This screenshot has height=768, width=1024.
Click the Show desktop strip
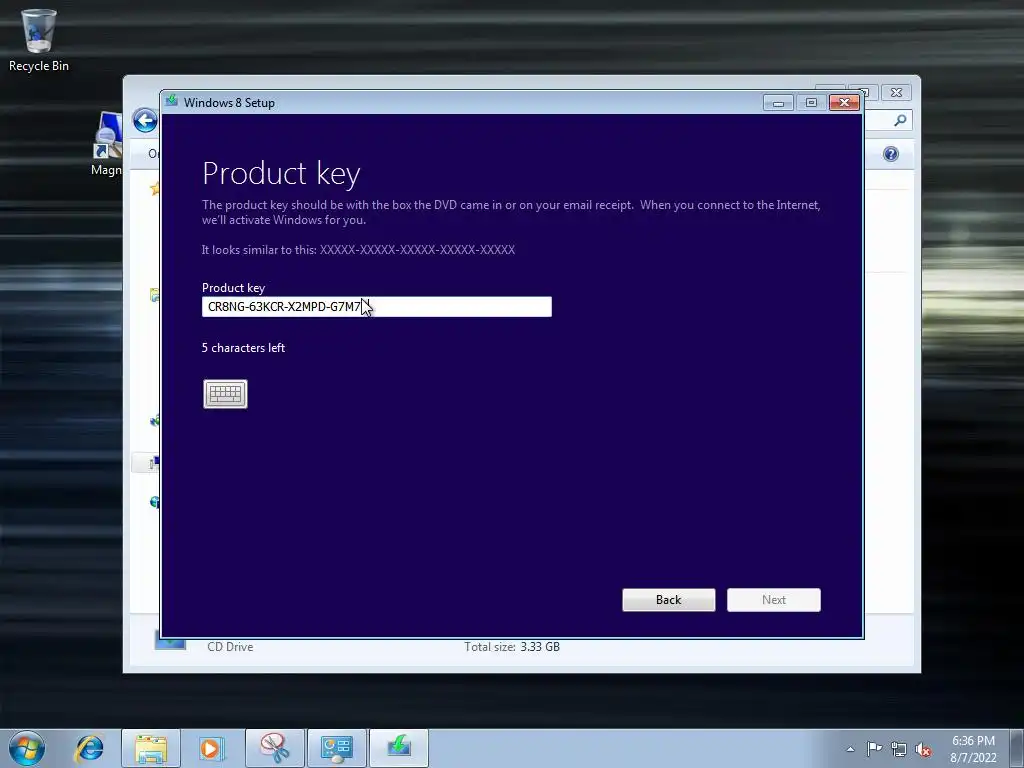1017,748
